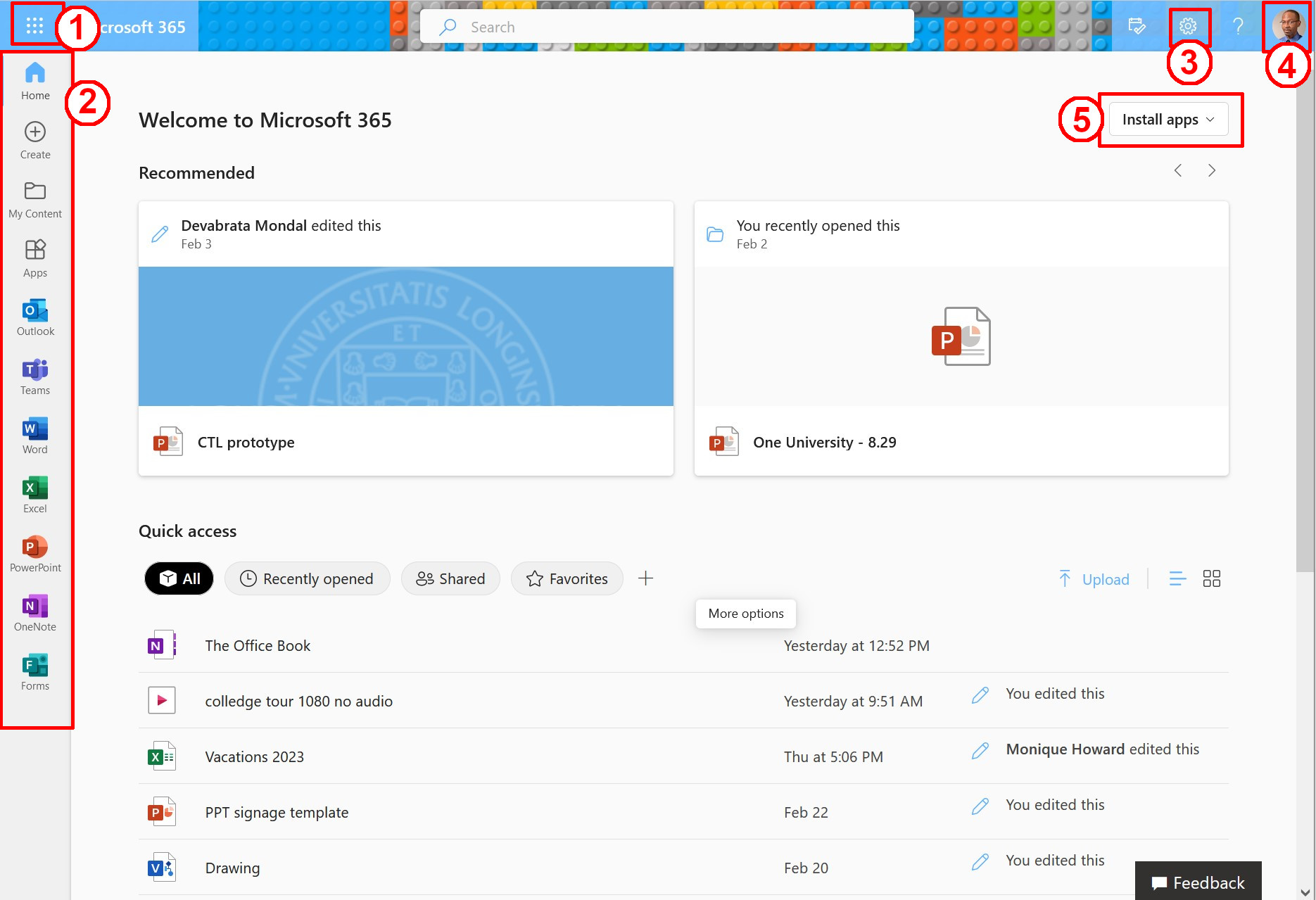Click the Help question mark icon

[1238, 27]
